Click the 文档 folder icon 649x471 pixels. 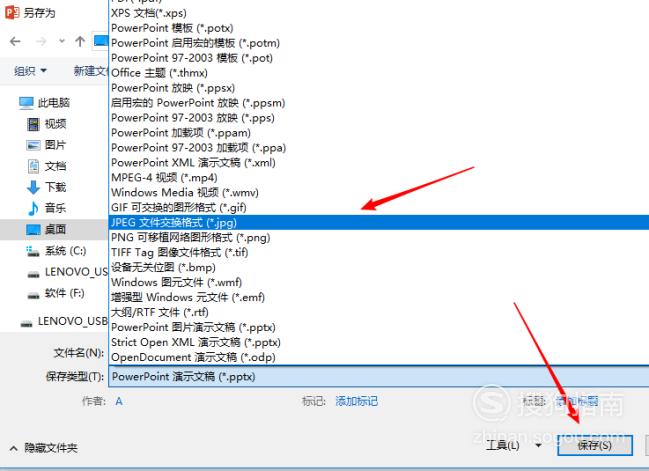coord(33,166)
